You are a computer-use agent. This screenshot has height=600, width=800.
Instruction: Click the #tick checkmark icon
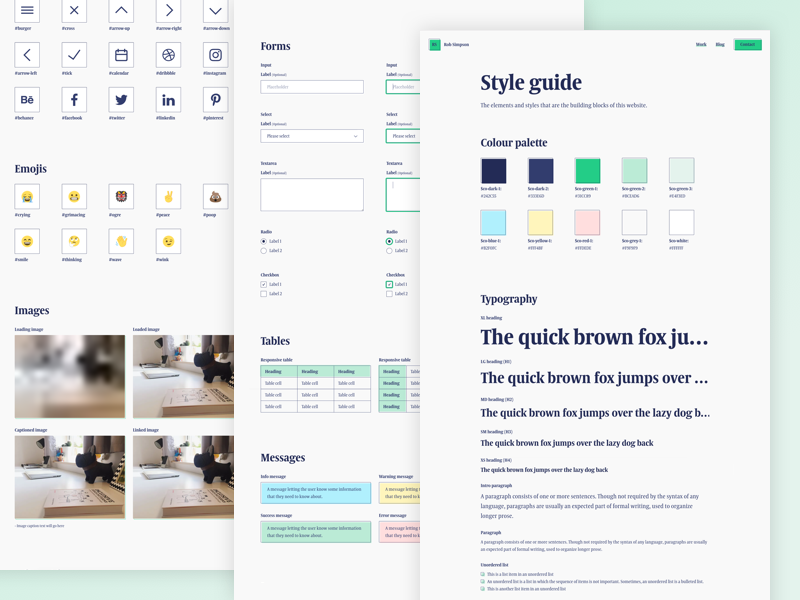74,55
